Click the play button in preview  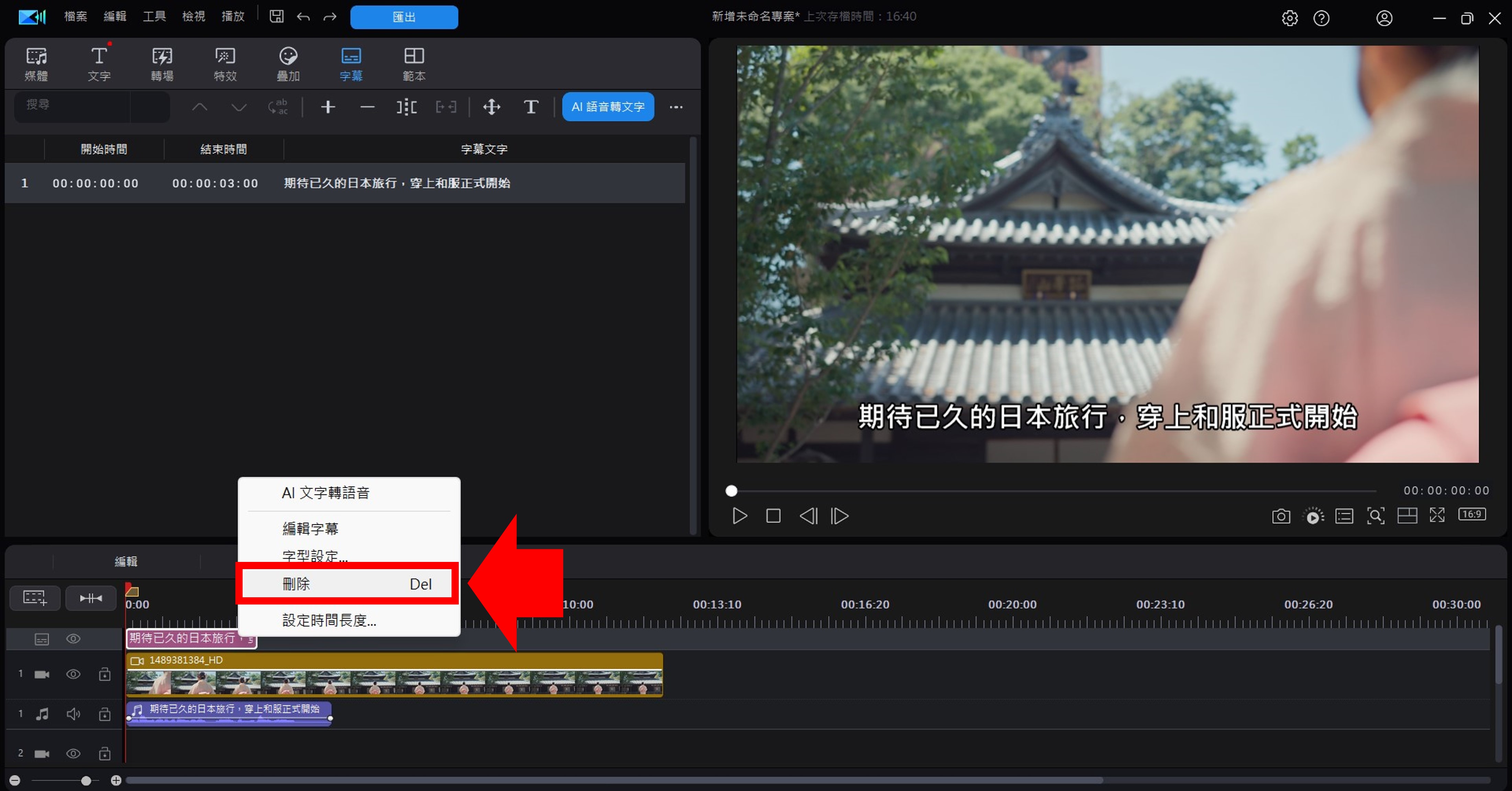[740, 516]
